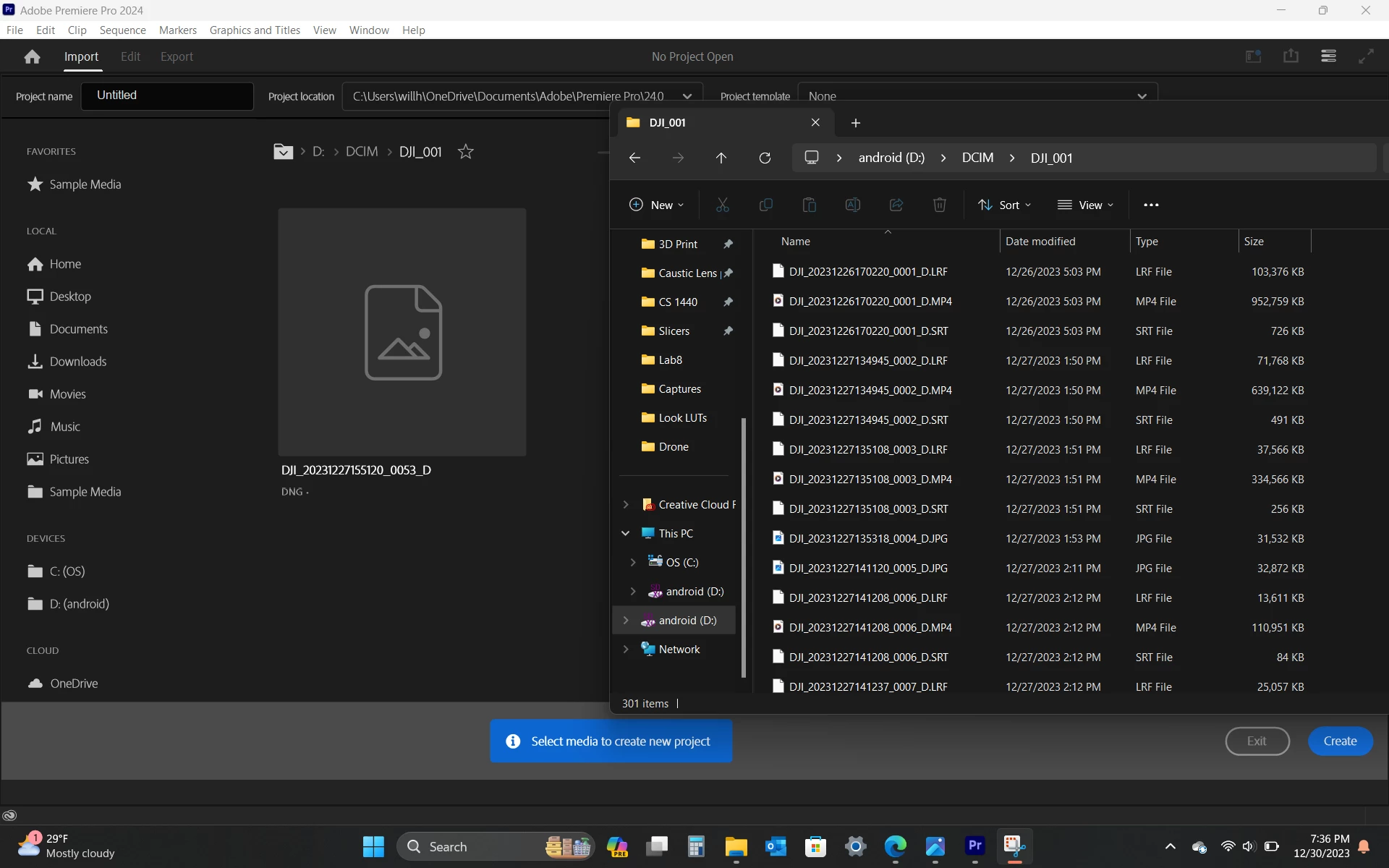Open the Project location dropdown
The width and height of the screenshot is (1389, 868).
pyautogui.click(x=687, y=96)
